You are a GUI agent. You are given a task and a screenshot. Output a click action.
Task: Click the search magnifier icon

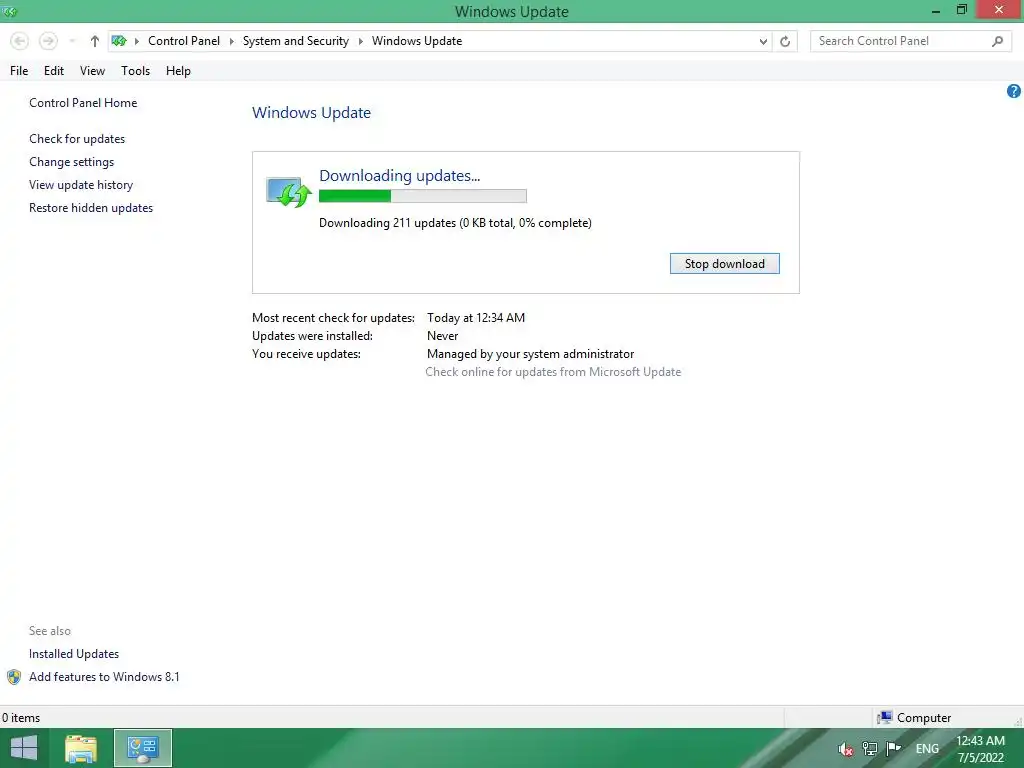(997, 41)
